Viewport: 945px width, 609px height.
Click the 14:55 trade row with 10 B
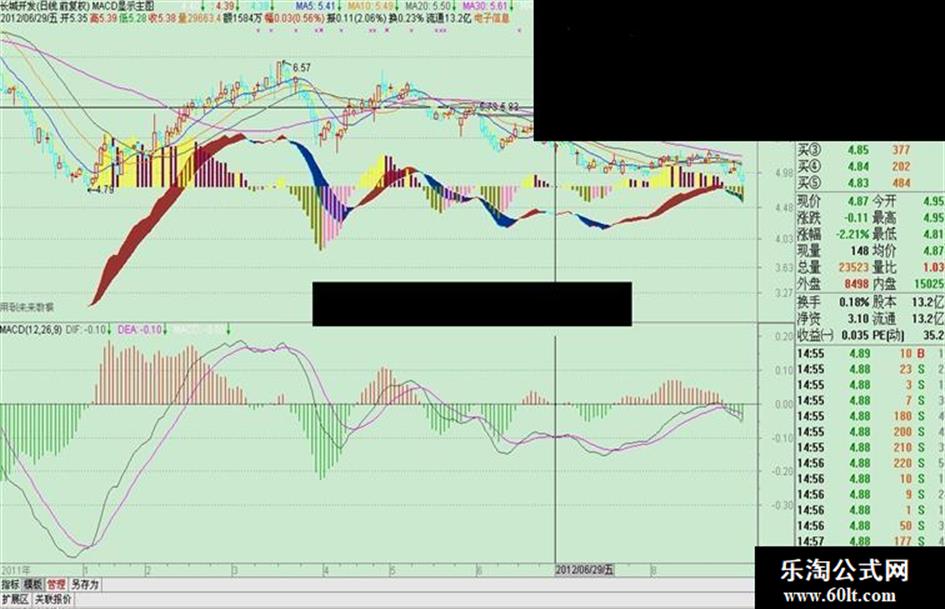click(870, 353)
